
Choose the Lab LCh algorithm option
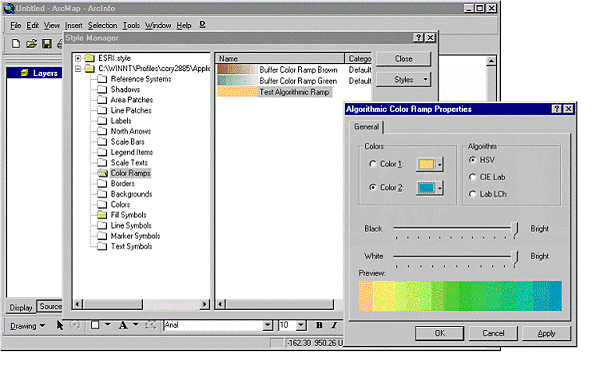[473, 194]
